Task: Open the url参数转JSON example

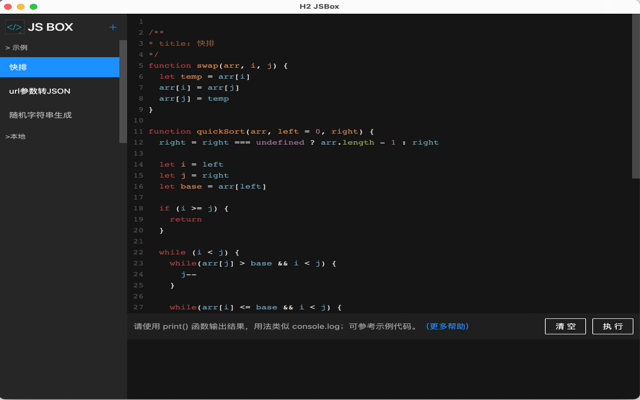Action: 60,91
